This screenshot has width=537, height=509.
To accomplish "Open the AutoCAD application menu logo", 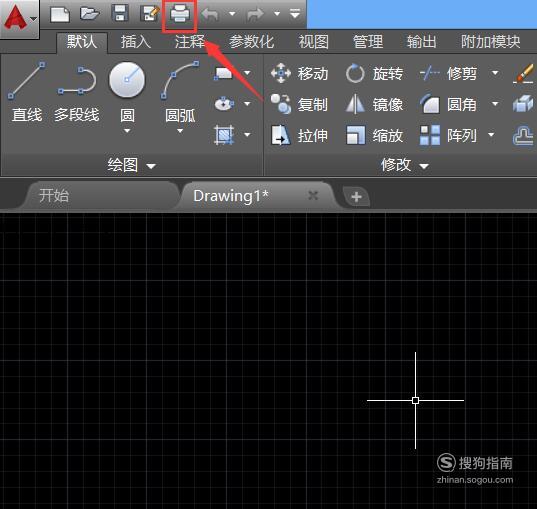I will click(x=20, y=18).
